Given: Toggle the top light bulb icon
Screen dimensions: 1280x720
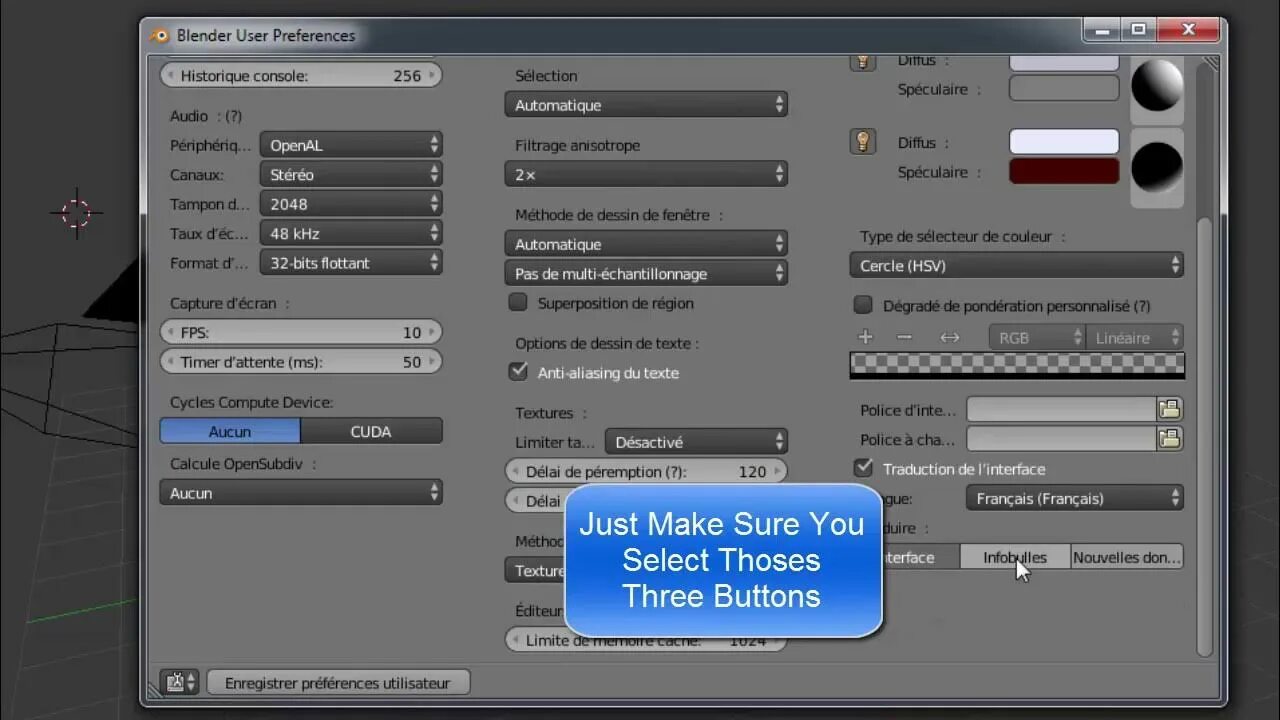Looking at the screenshot, I should pos(863,62).
